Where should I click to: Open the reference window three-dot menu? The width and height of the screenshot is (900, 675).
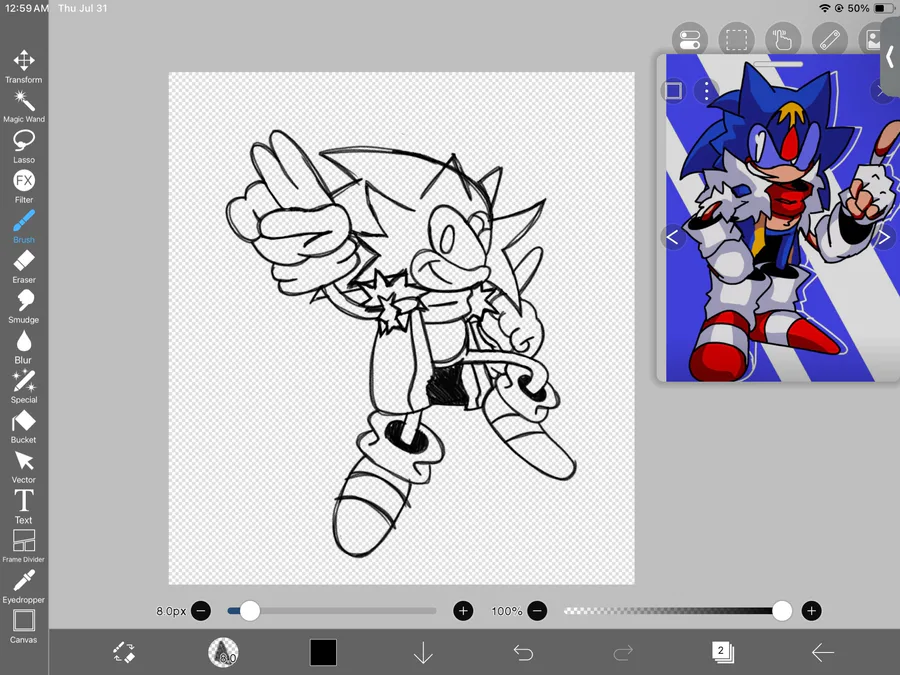point(707,91)
